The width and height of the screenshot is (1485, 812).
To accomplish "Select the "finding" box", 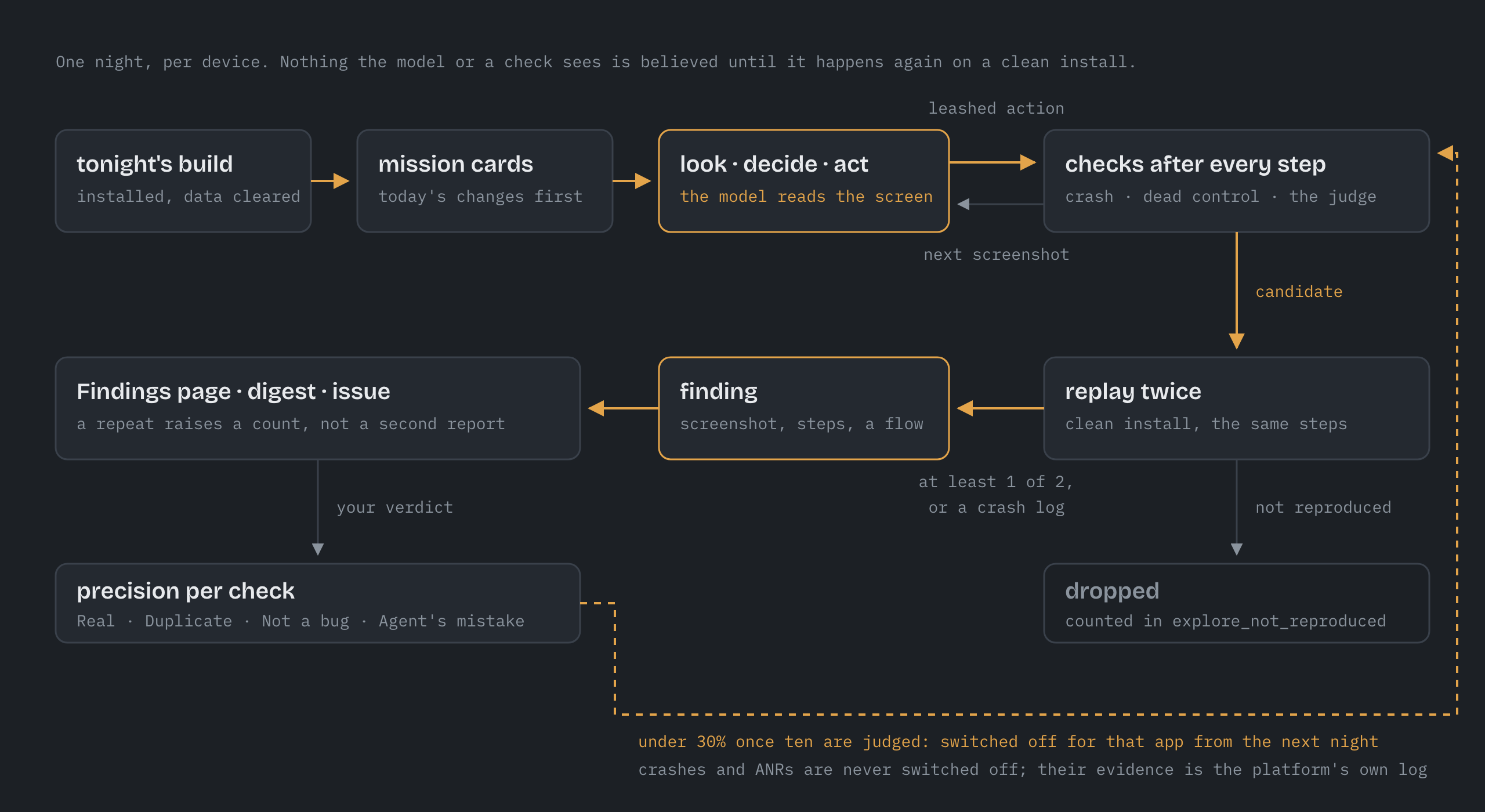I will click(x=804, y=408).
